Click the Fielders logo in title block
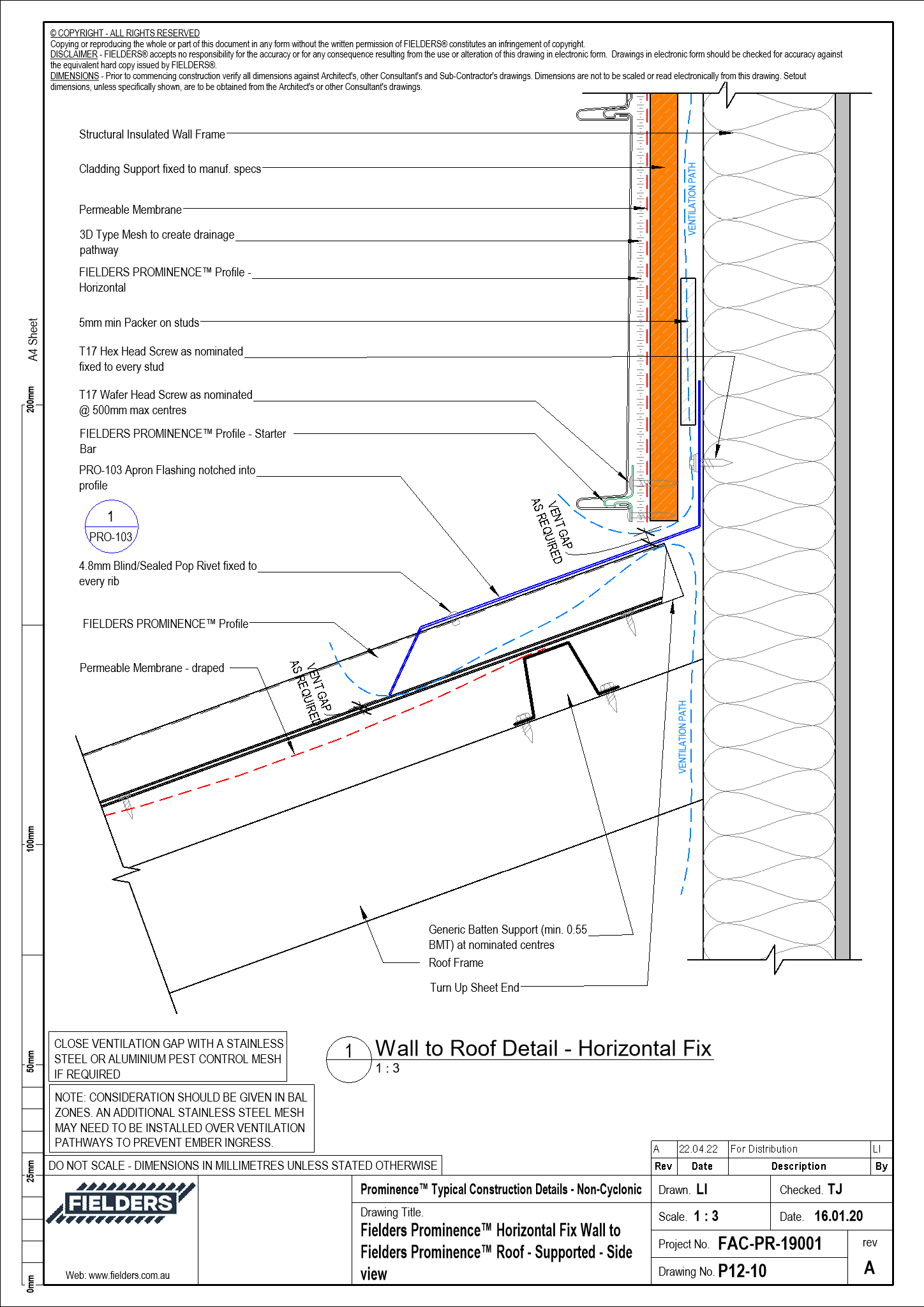Screen dimensions: 924x1307 (x=120, y=1203)
